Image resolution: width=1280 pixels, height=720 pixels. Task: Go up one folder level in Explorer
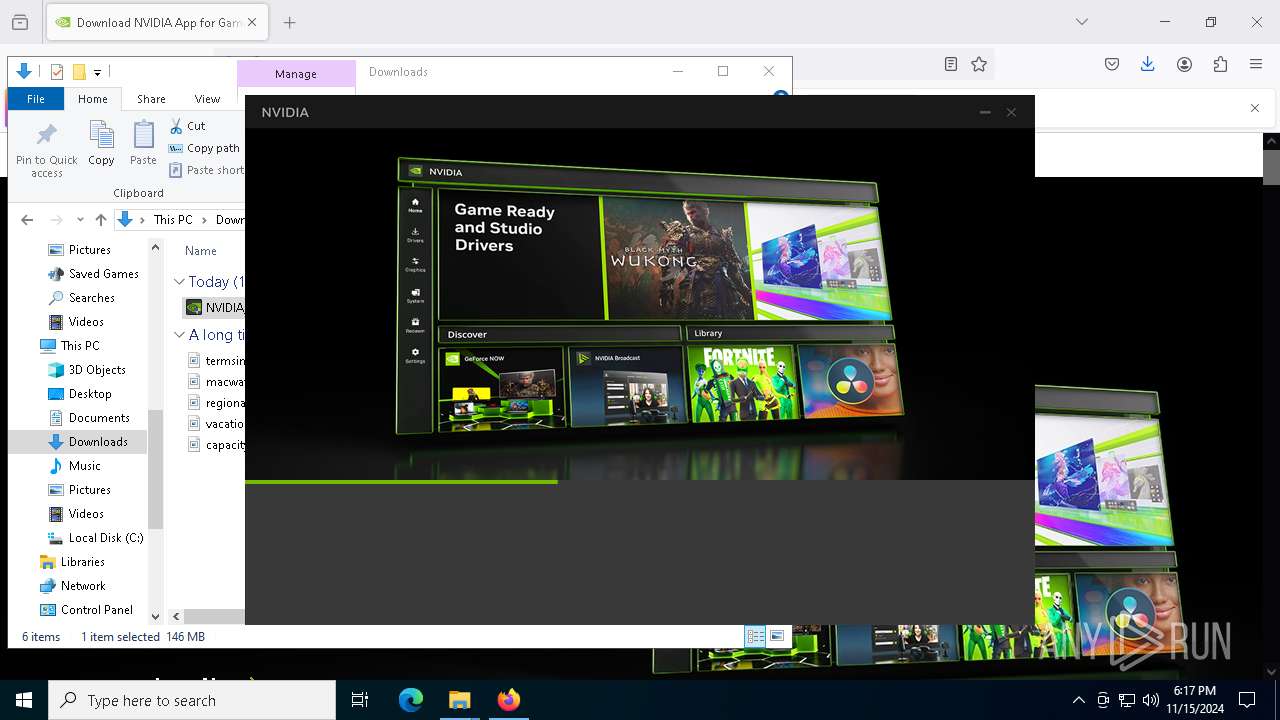pyautogui.click(x=100, y=220)
